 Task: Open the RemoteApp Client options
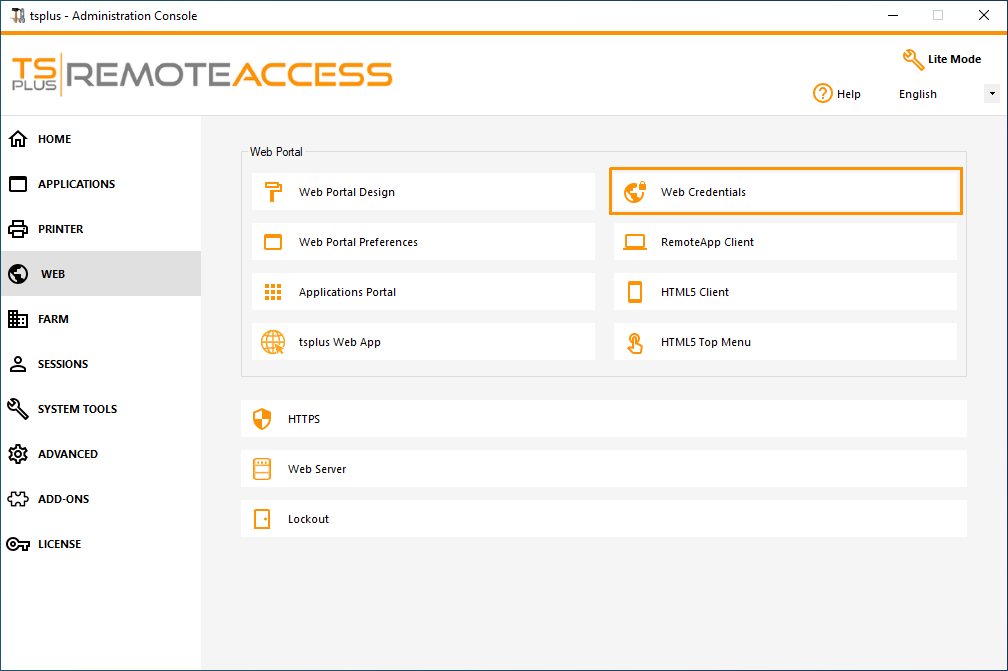pos(785,241)
